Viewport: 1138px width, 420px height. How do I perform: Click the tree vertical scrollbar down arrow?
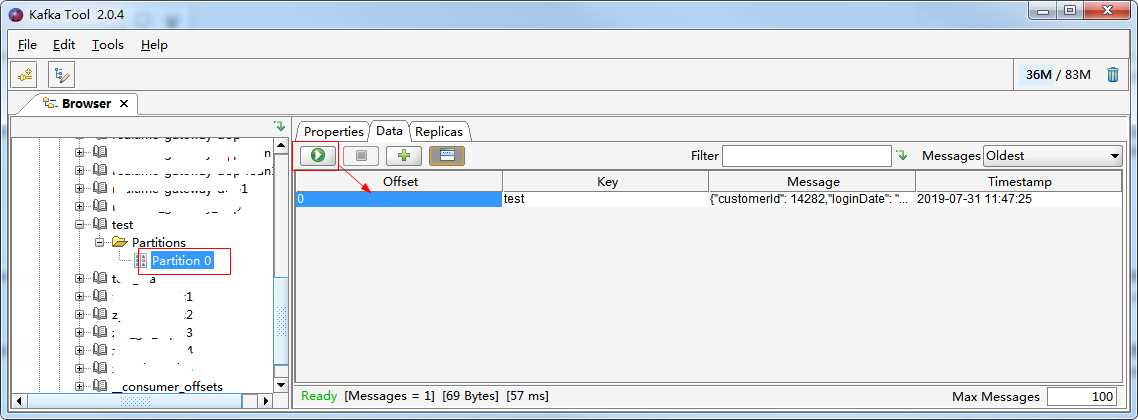click(x=281, y=384)
